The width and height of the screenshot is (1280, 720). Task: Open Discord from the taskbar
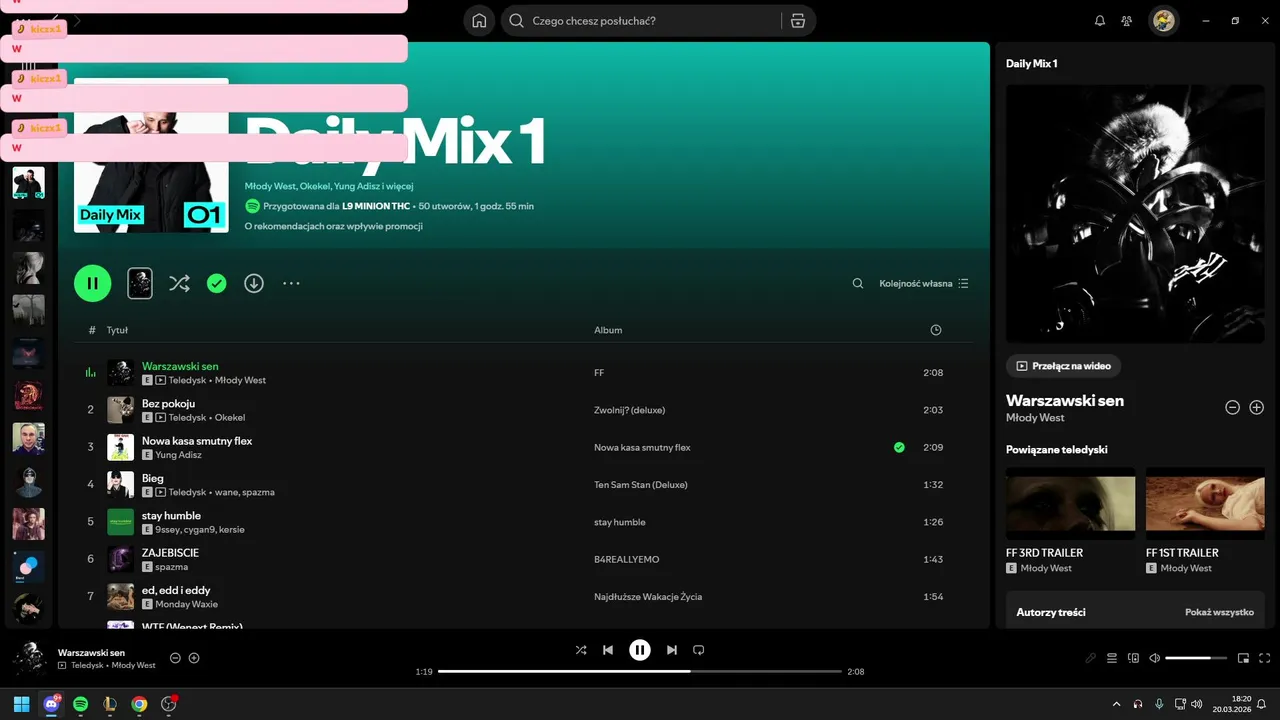pyautogui.click(x=52, y=704)
